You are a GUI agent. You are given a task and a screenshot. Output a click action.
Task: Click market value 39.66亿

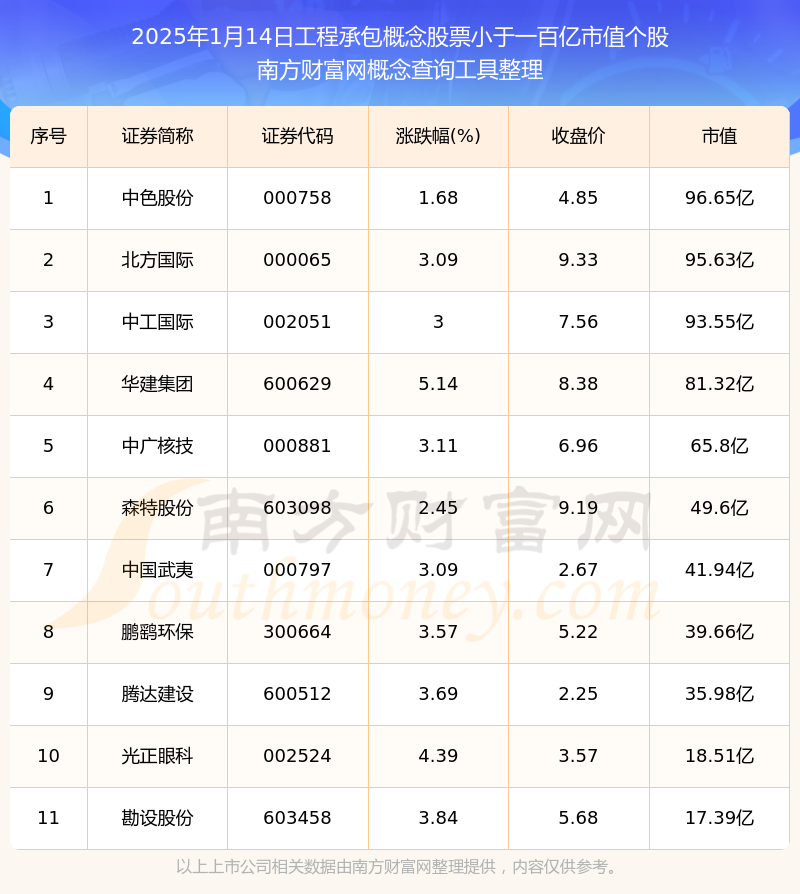tap(720, 632)
